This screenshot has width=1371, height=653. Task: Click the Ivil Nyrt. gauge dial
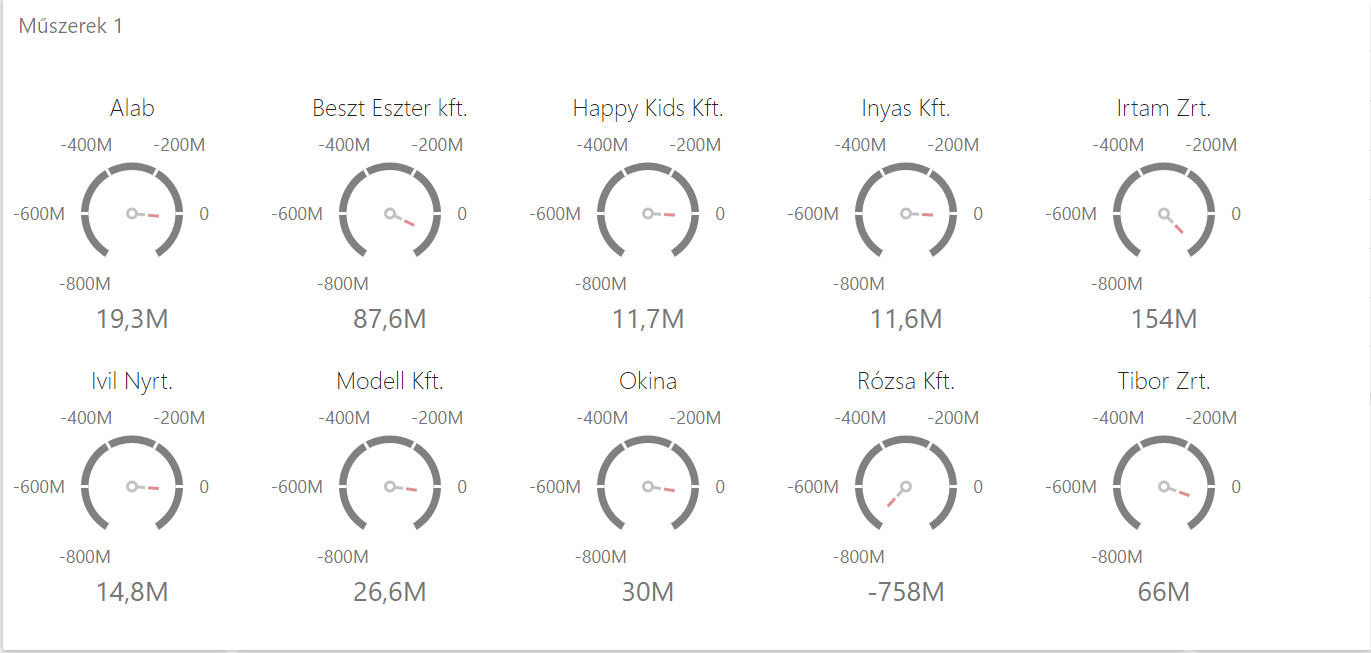(132, 486)
